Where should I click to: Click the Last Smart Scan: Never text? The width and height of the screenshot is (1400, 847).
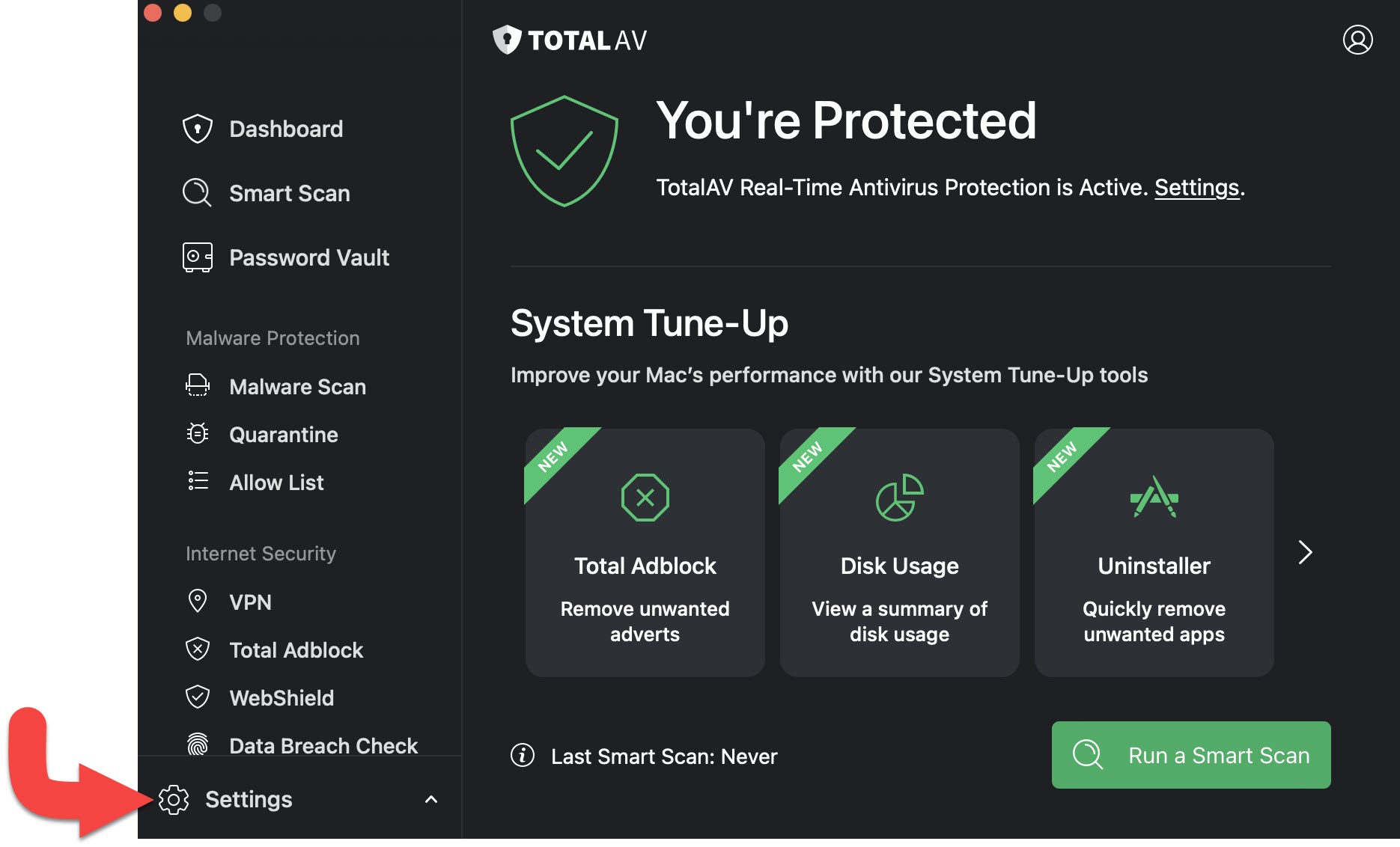pos(664,756)
